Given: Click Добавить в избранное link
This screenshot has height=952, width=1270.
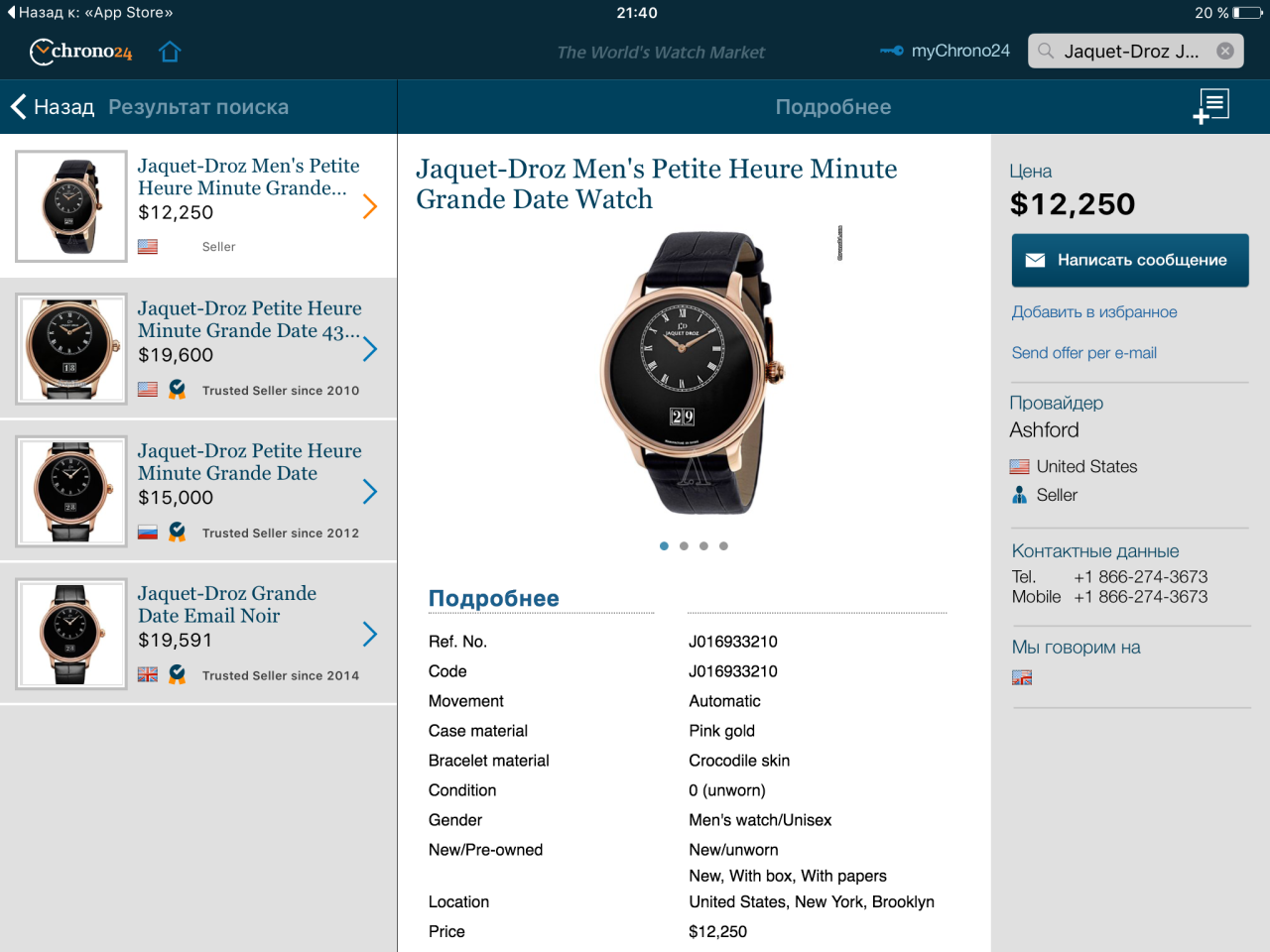Looking at the screenshot, I should click(1094, 311).
